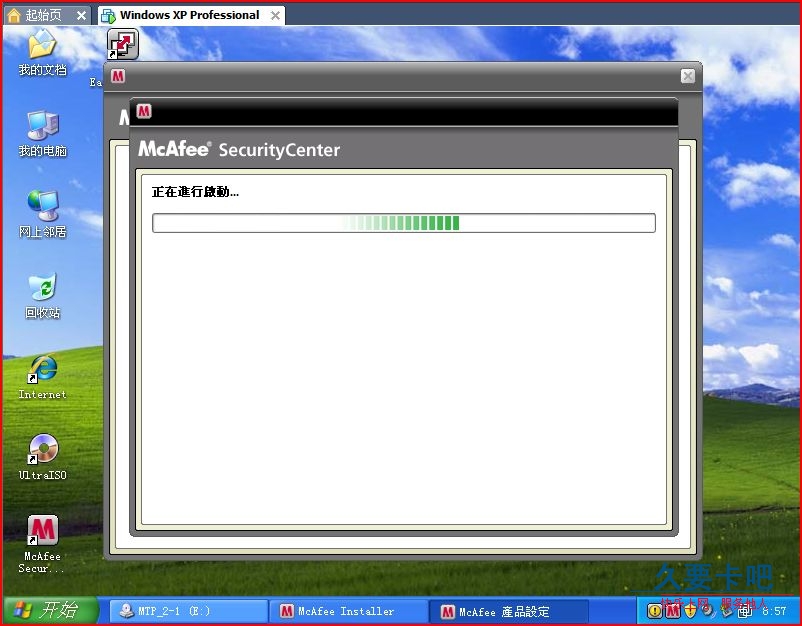Open the 开始 Start menu
Screen dimensions: 802x626
[50, 610]
